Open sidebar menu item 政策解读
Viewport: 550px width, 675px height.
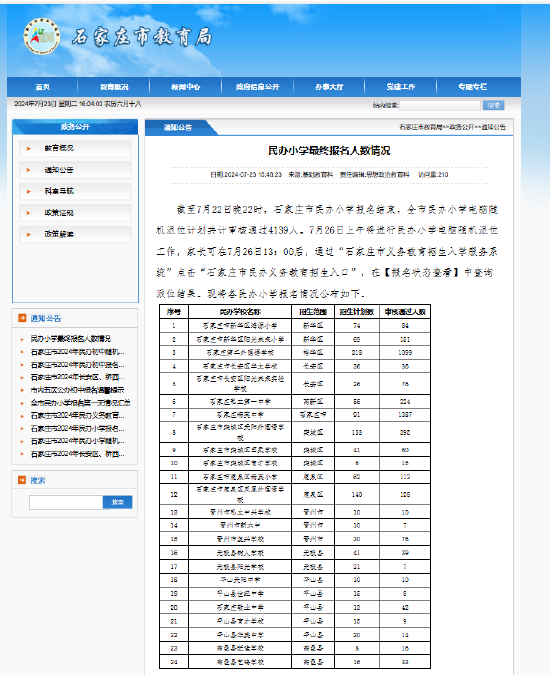tap(75, 234)
